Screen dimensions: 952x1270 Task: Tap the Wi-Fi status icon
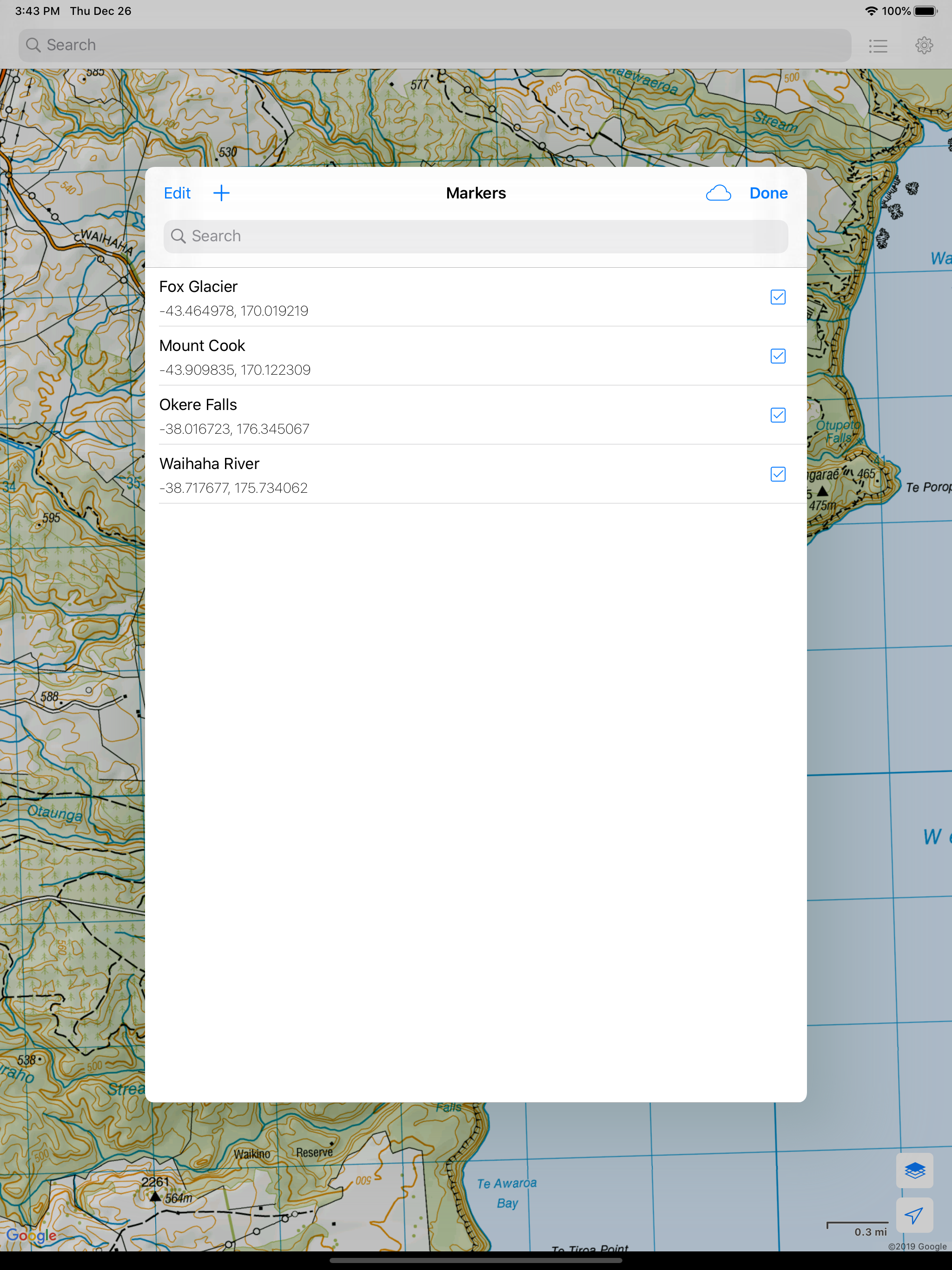tap(871, 11)
